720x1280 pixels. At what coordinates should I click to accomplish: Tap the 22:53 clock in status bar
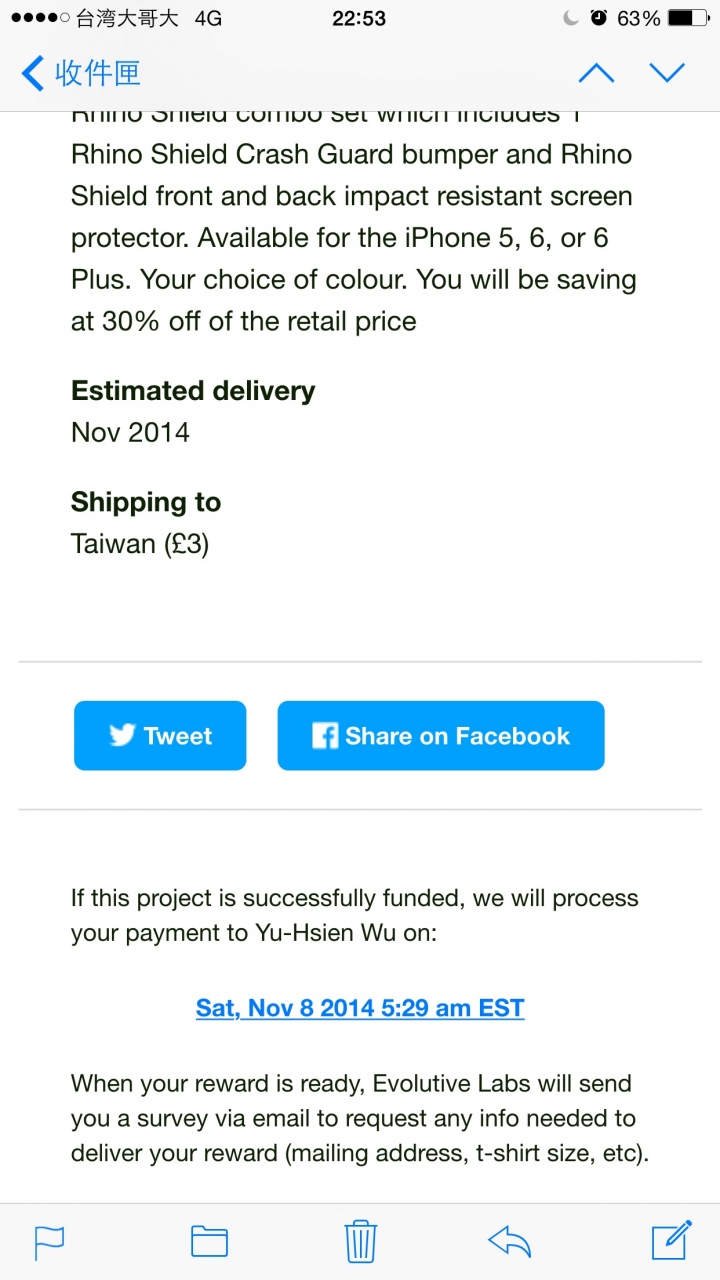361,18
